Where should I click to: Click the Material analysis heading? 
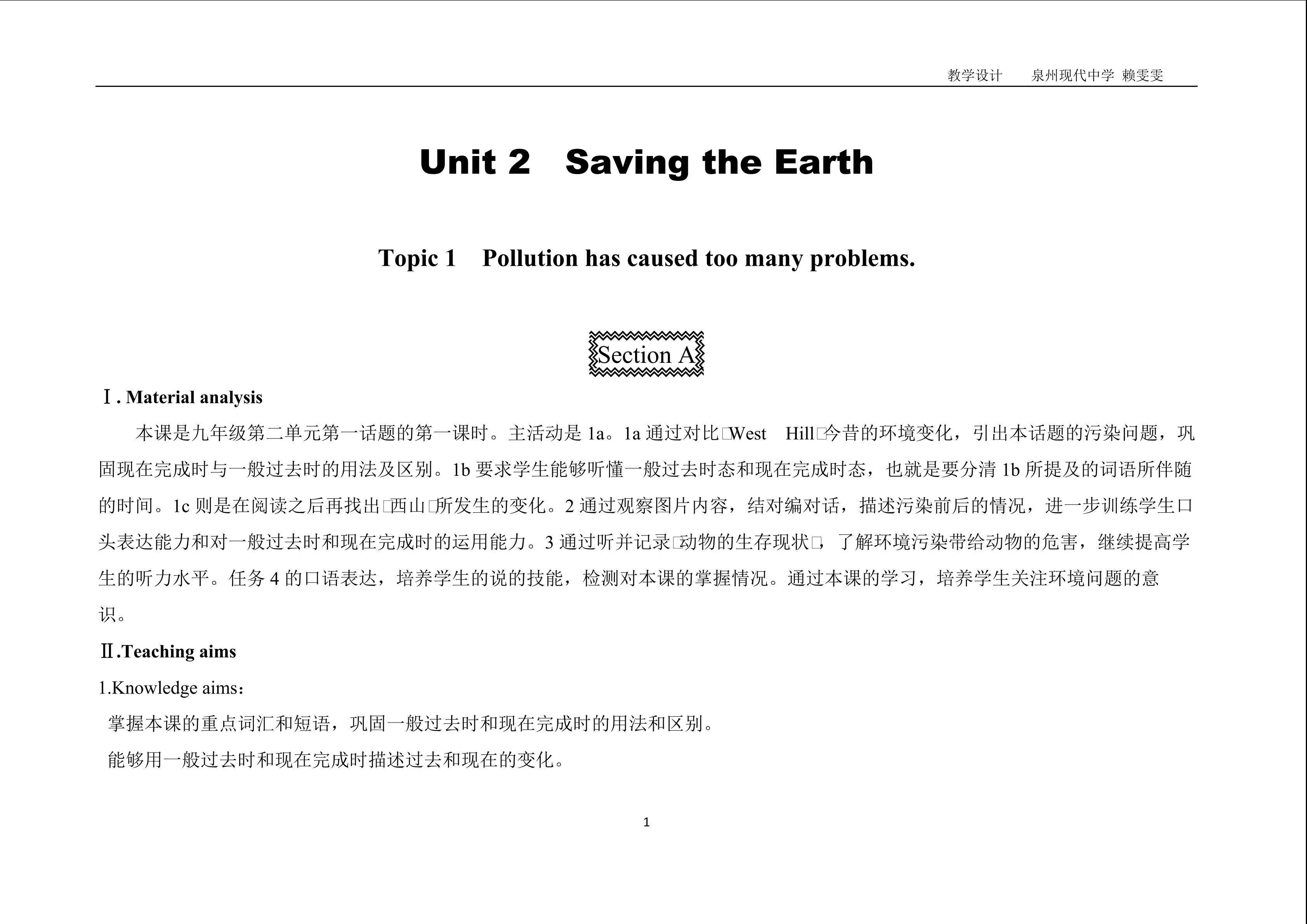click(x=182, y=397)
